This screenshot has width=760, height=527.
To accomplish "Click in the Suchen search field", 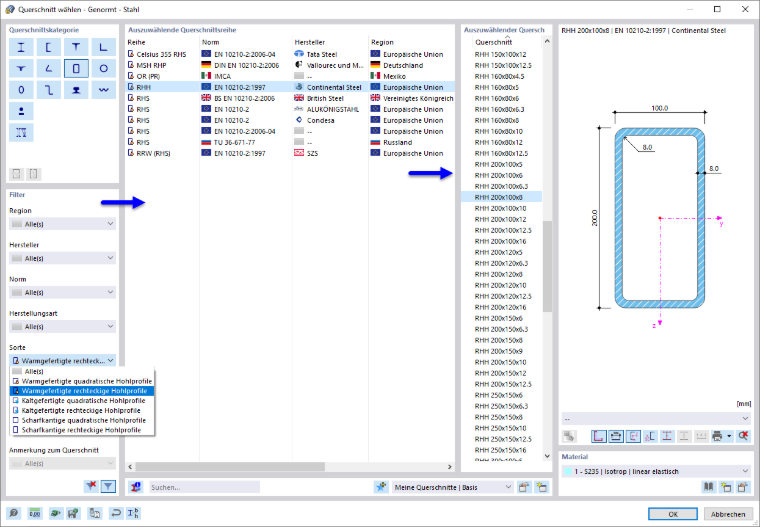I will 204,487.
